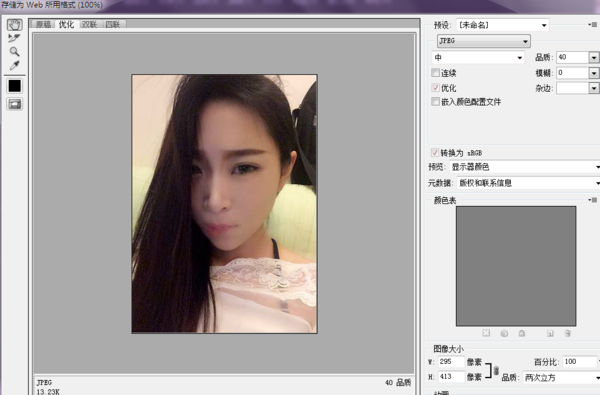Select the Eyedropper tool
This screenshot has width=600, height=395.
coord(14,65)
